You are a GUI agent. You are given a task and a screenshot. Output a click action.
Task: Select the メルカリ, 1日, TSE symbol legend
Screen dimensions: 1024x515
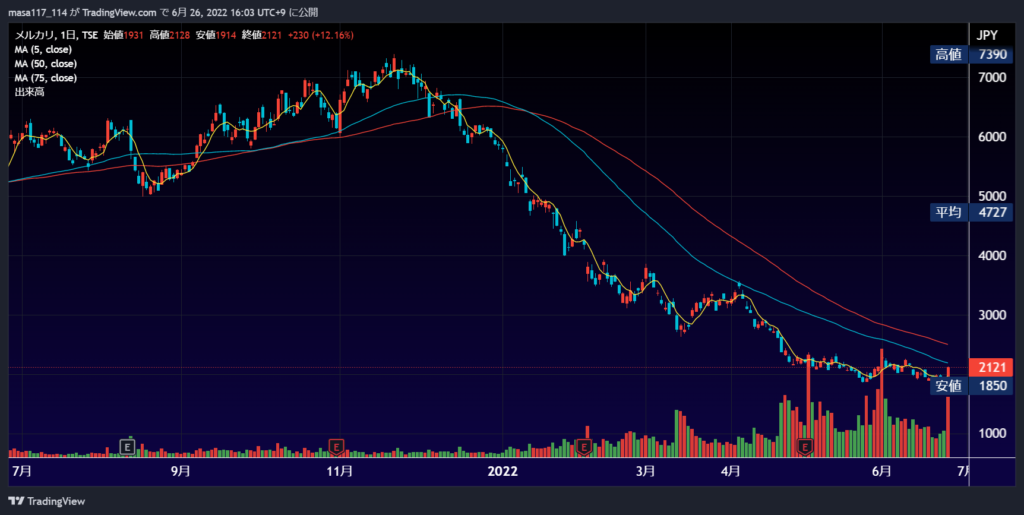click(56, 35)
